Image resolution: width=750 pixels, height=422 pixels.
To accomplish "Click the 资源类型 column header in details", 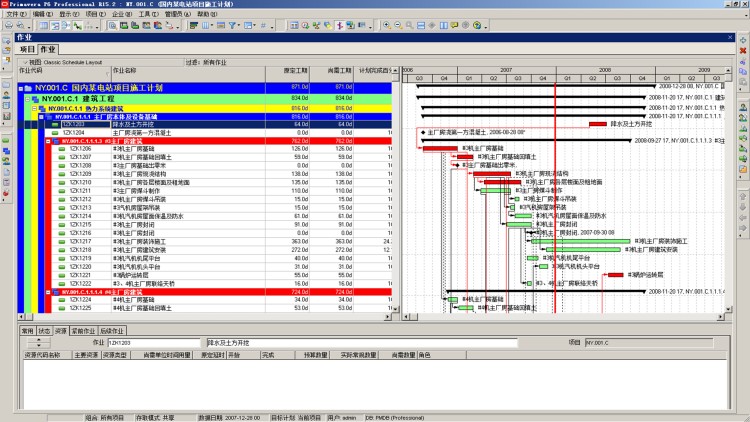I will tap(115, 355).
